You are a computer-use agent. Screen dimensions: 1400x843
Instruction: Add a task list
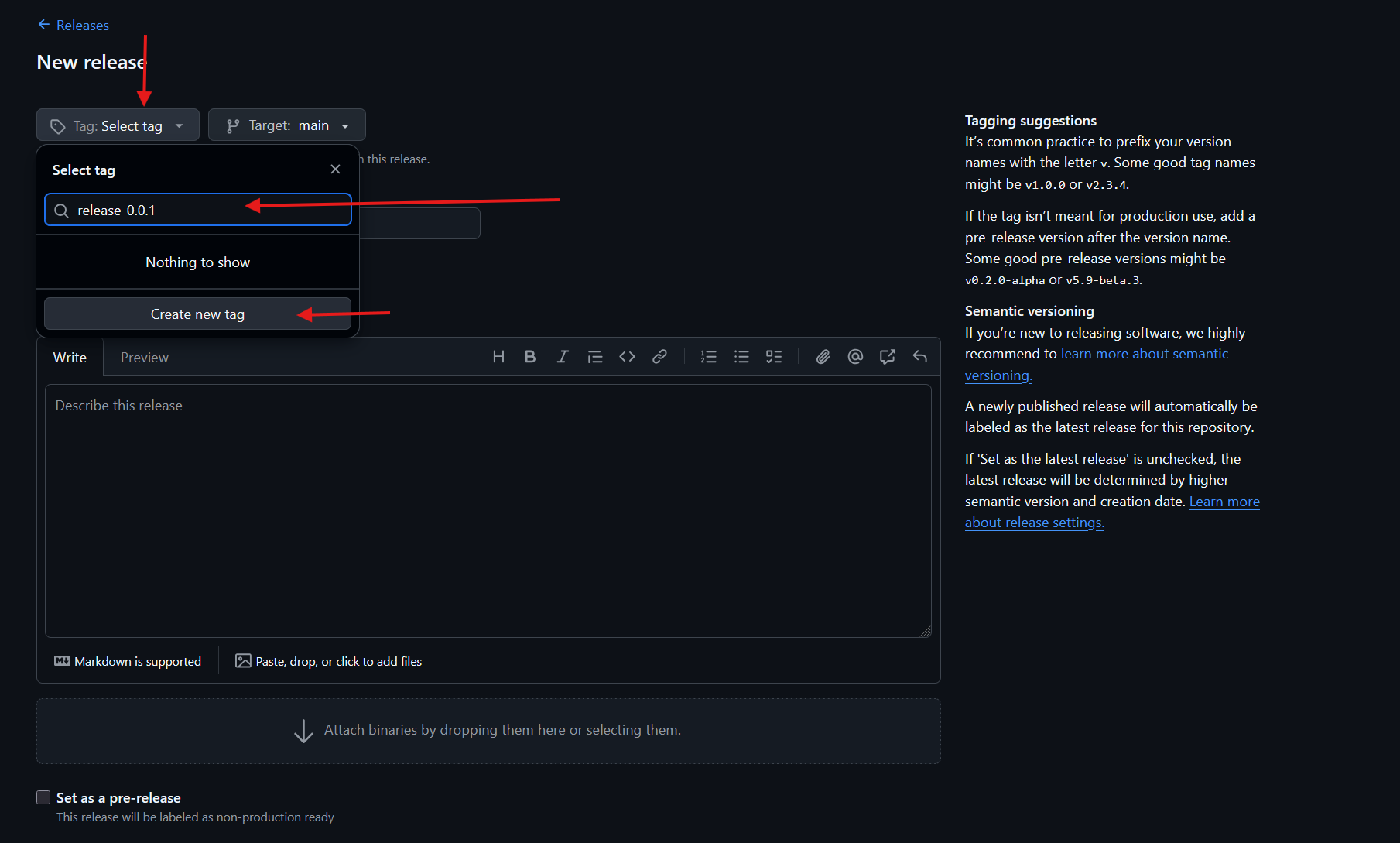pos(774,357)
